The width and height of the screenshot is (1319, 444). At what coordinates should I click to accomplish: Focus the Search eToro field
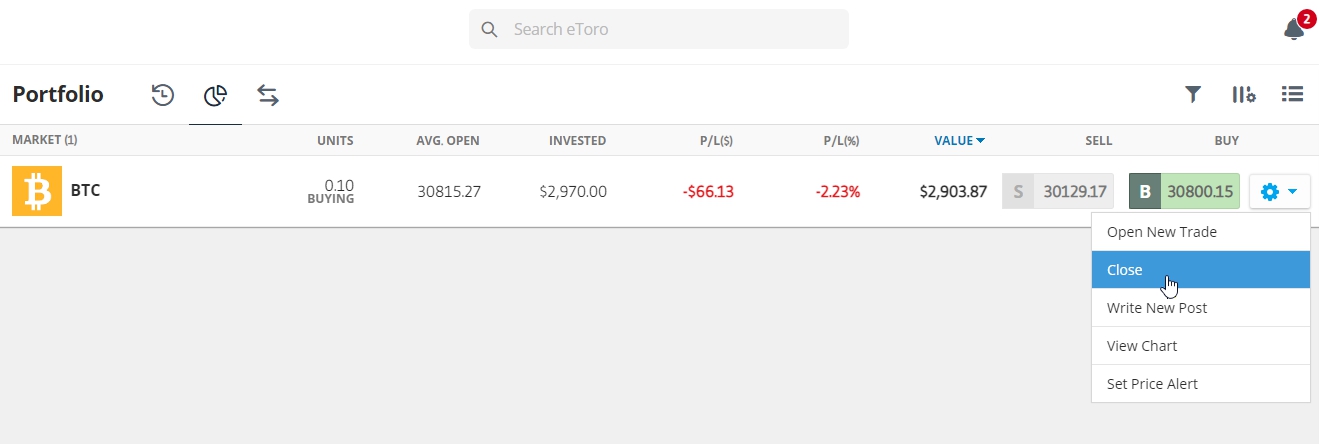coord(659,29)
